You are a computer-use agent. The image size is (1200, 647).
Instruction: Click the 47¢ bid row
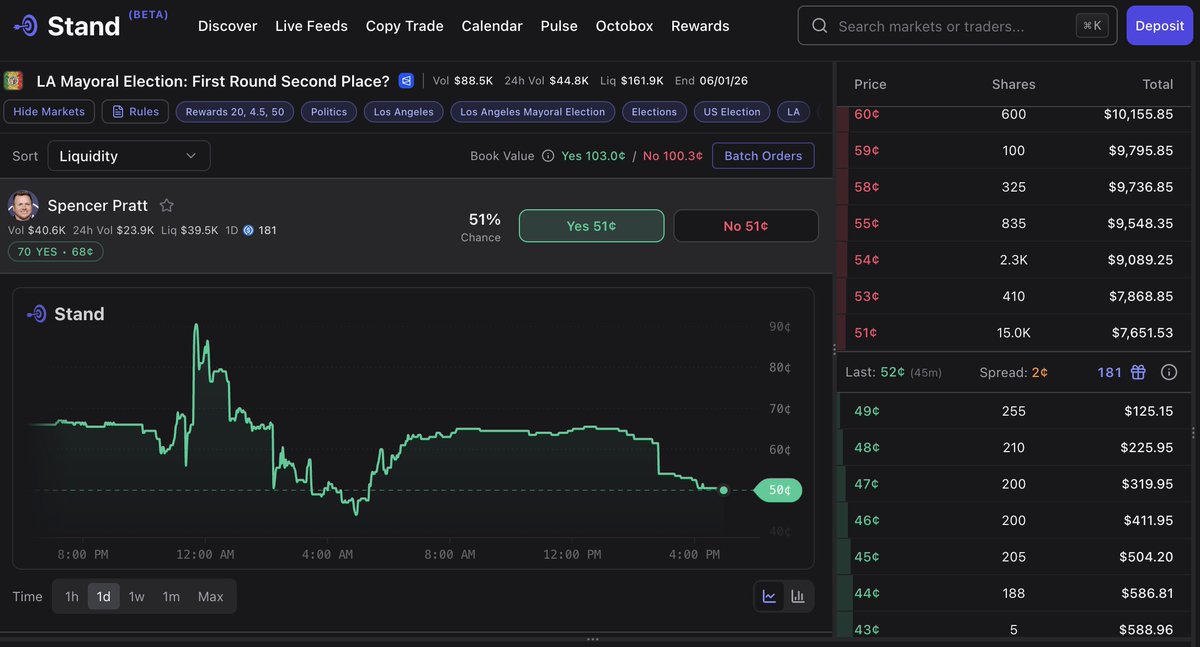[x=1013, y=484]
